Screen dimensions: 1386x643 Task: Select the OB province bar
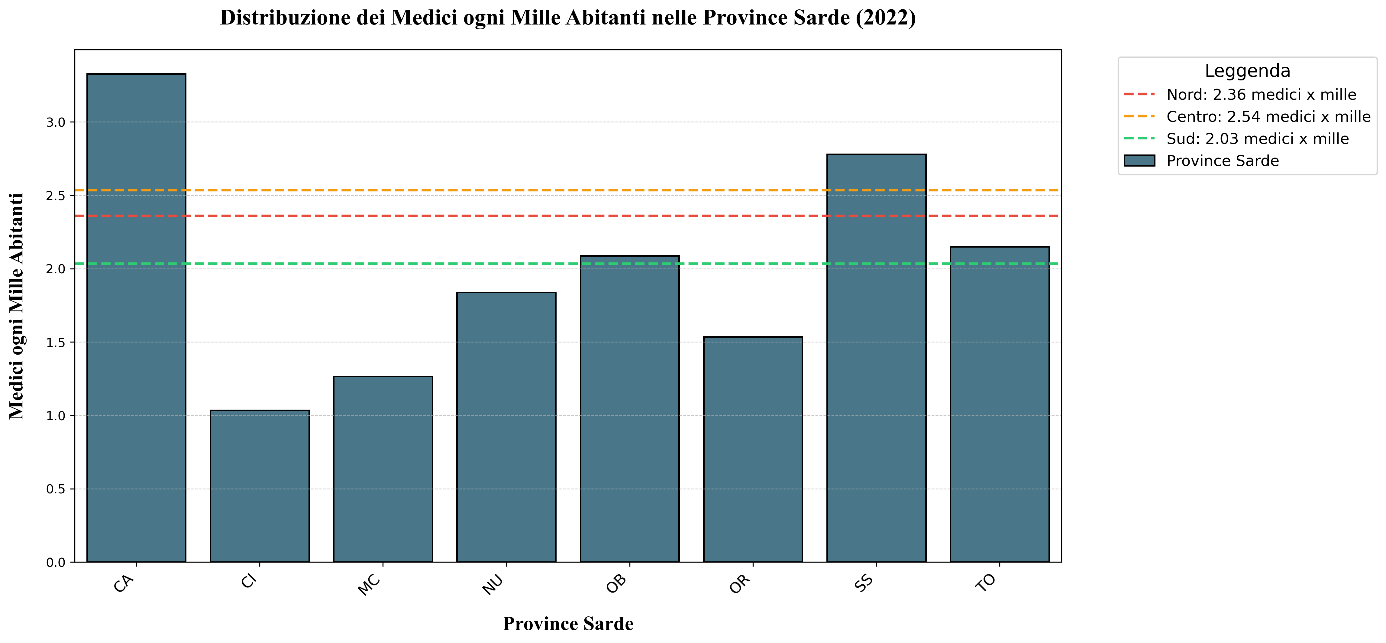pyautogui.click(x=630, y=409)
